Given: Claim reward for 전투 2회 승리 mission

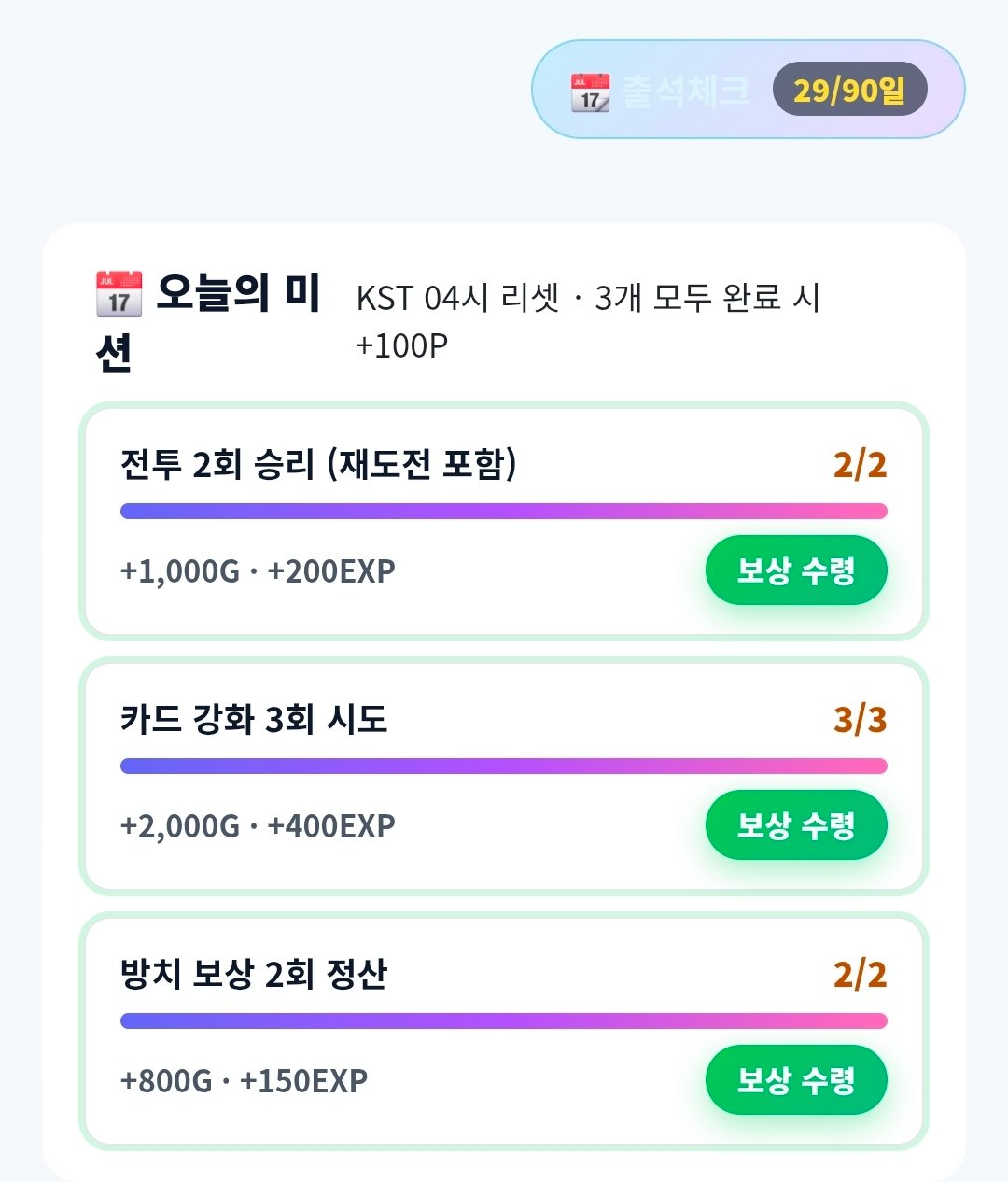Looking at the screenshot, I should click(796, 570).
